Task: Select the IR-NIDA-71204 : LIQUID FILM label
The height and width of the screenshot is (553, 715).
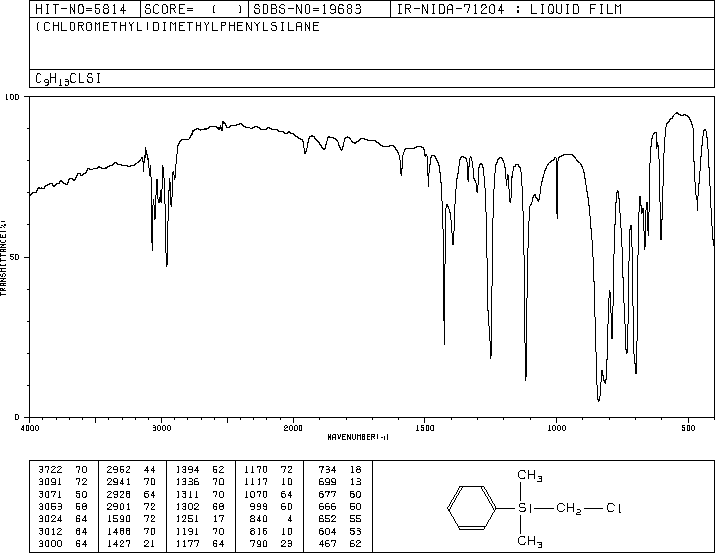Action: [509, 9]
